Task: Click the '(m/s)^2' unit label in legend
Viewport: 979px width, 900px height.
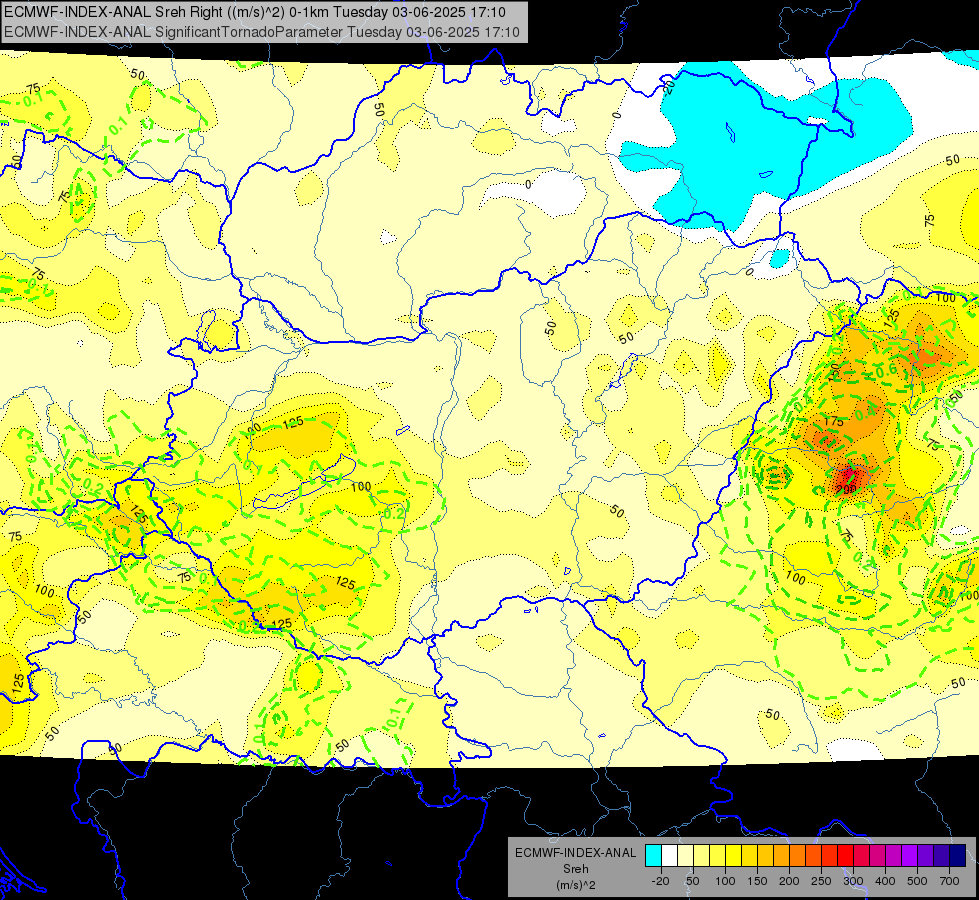Action: point(576,885)
